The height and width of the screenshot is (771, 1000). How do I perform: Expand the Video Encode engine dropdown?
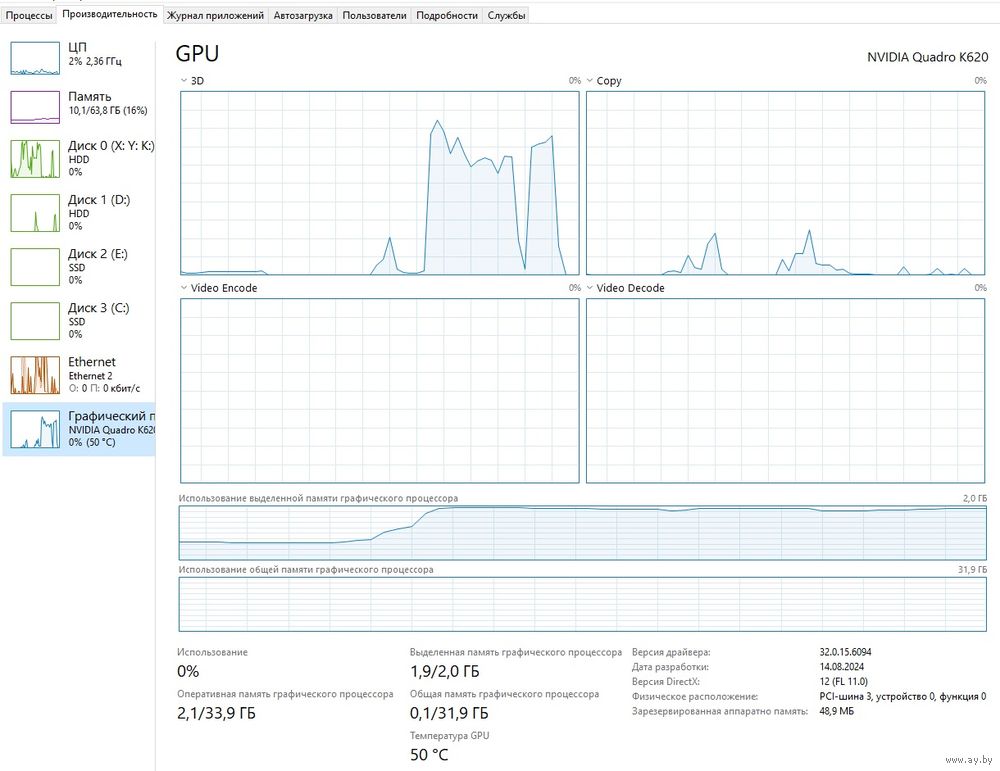tap(184, 288)
